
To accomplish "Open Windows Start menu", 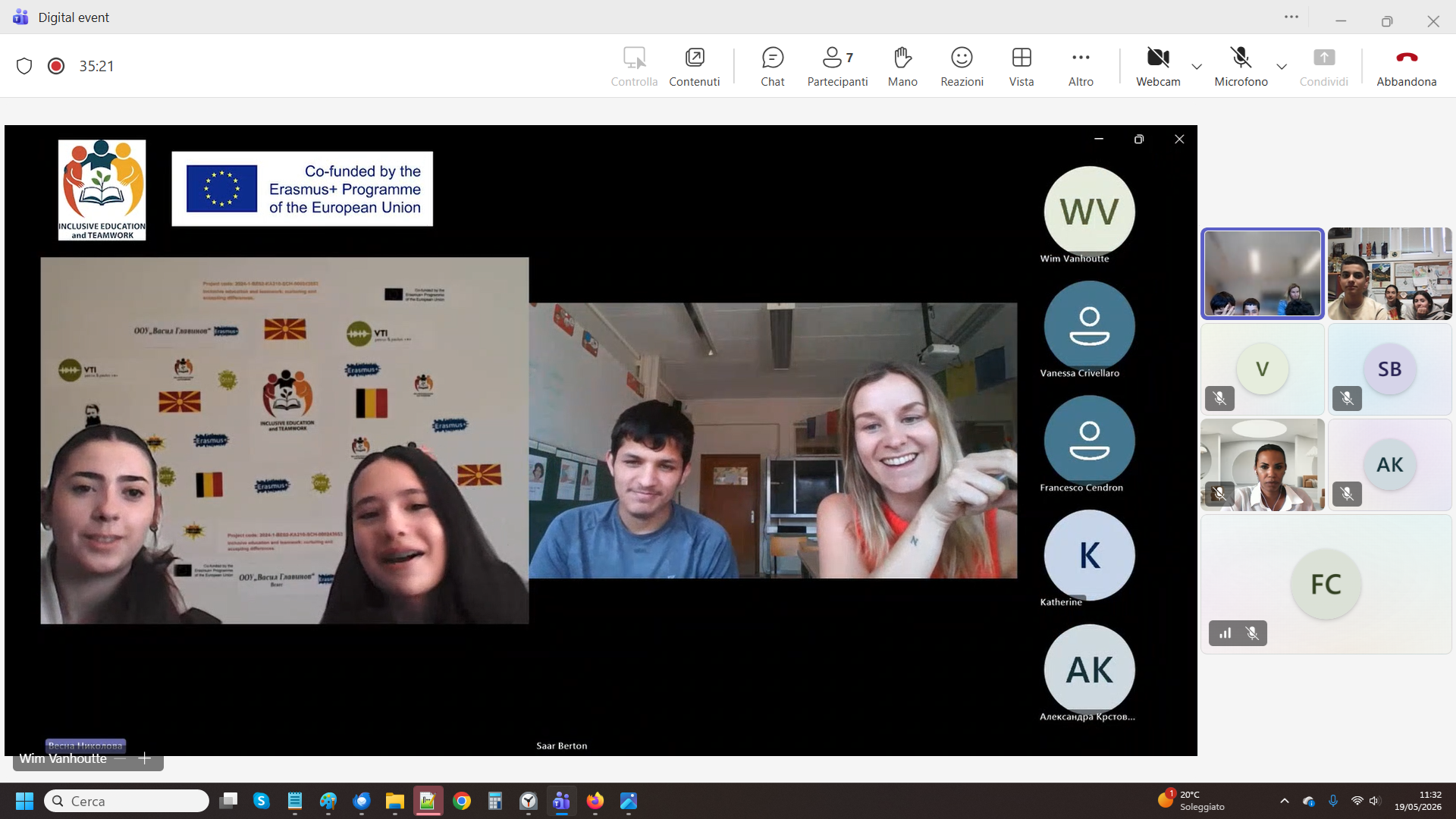I will [24, 801].
